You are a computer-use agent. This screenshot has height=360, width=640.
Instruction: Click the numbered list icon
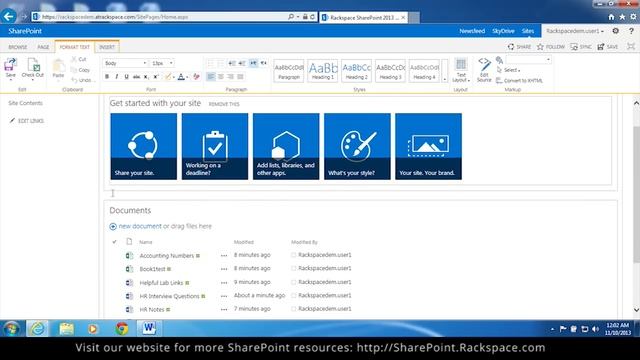pos(221,63)
